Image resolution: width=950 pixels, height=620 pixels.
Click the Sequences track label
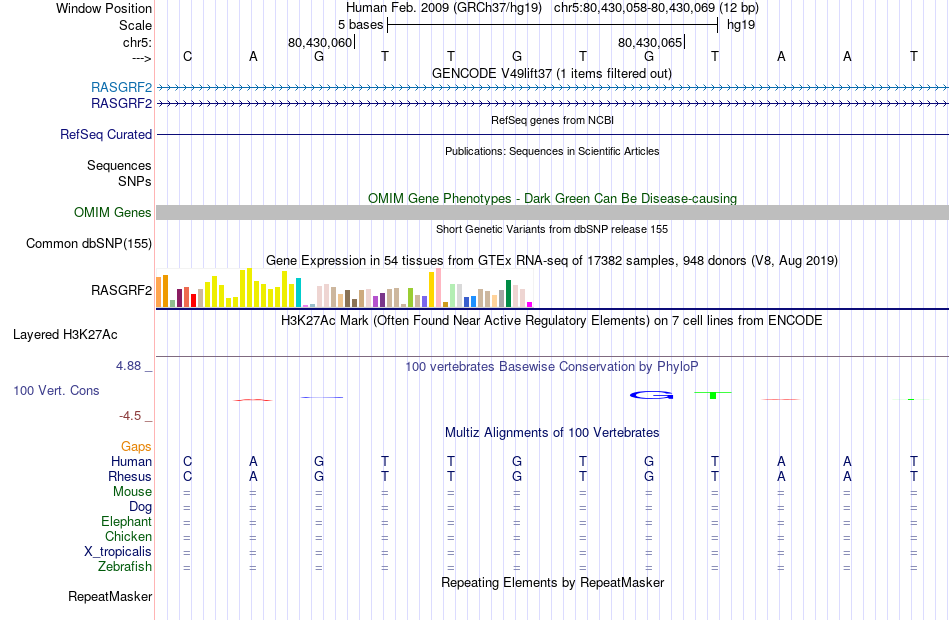(x=119, y=165)
